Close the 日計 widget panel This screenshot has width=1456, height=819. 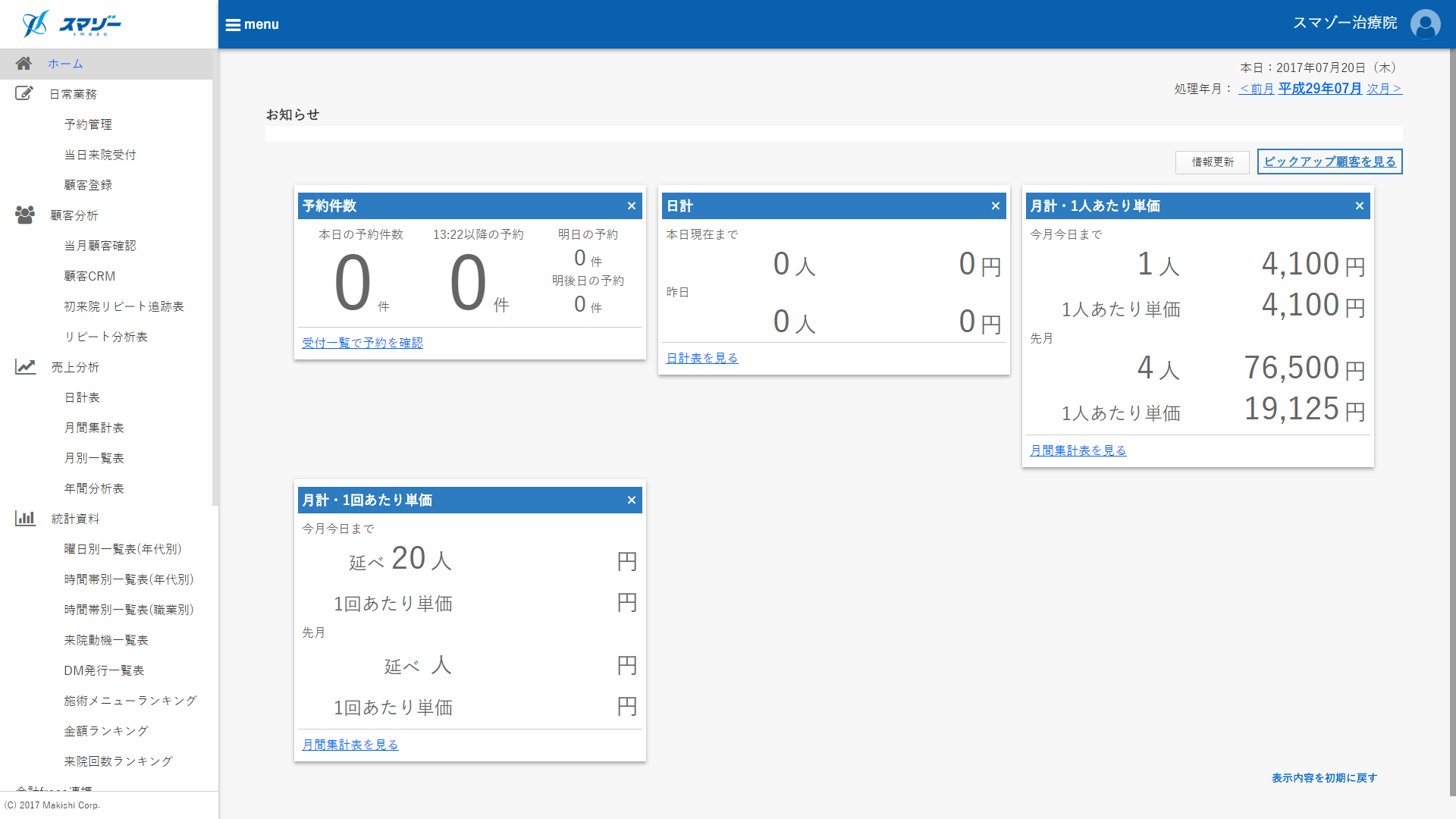pos(995,206)
